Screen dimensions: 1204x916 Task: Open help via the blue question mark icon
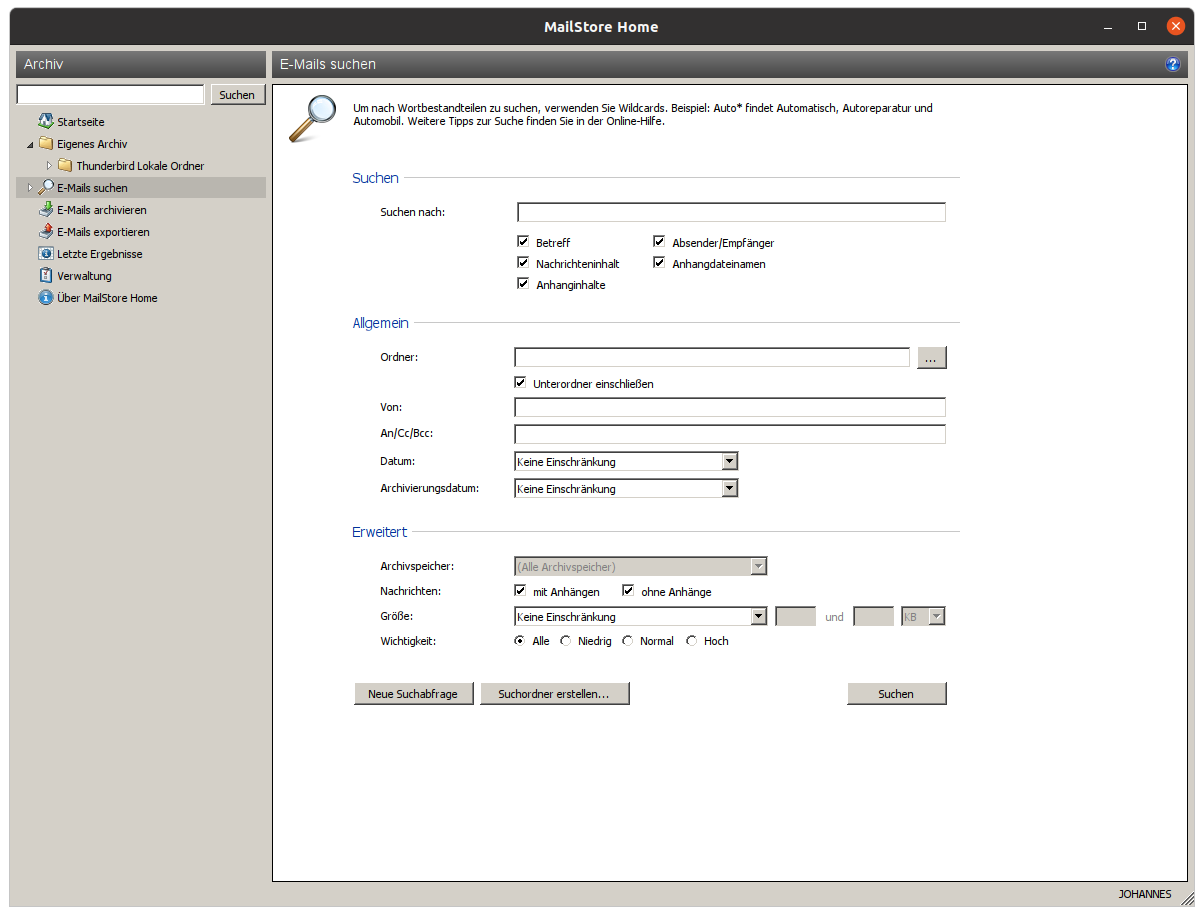[x=1173, y=65]
